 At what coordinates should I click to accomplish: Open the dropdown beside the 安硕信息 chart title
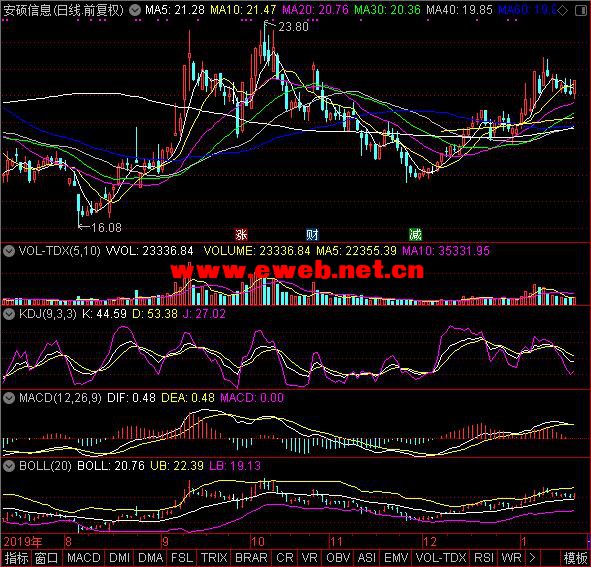click(135, 10)
